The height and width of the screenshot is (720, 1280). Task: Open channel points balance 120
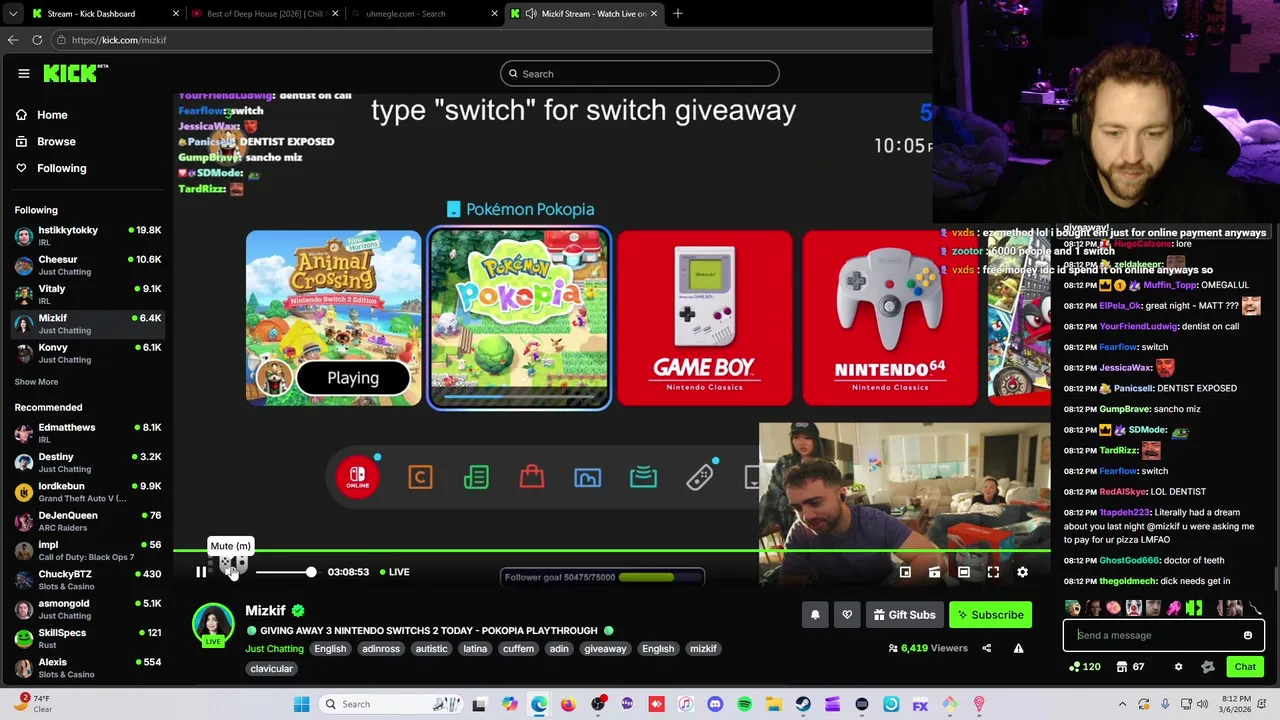[x=1085, y=667]
